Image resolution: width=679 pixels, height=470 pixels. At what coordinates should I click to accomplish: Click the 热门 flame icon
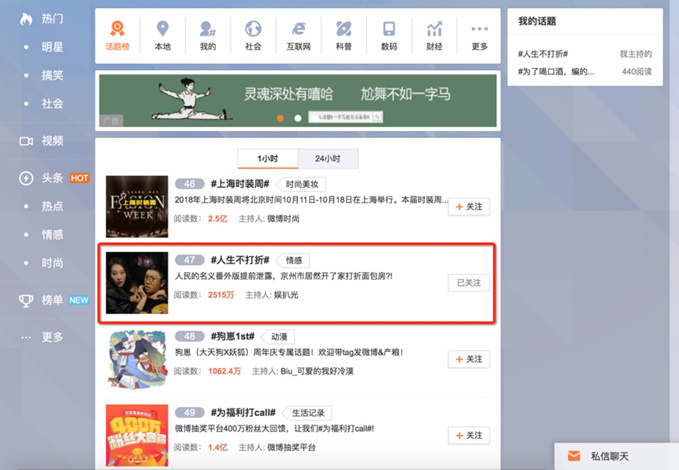pos(26,19)
